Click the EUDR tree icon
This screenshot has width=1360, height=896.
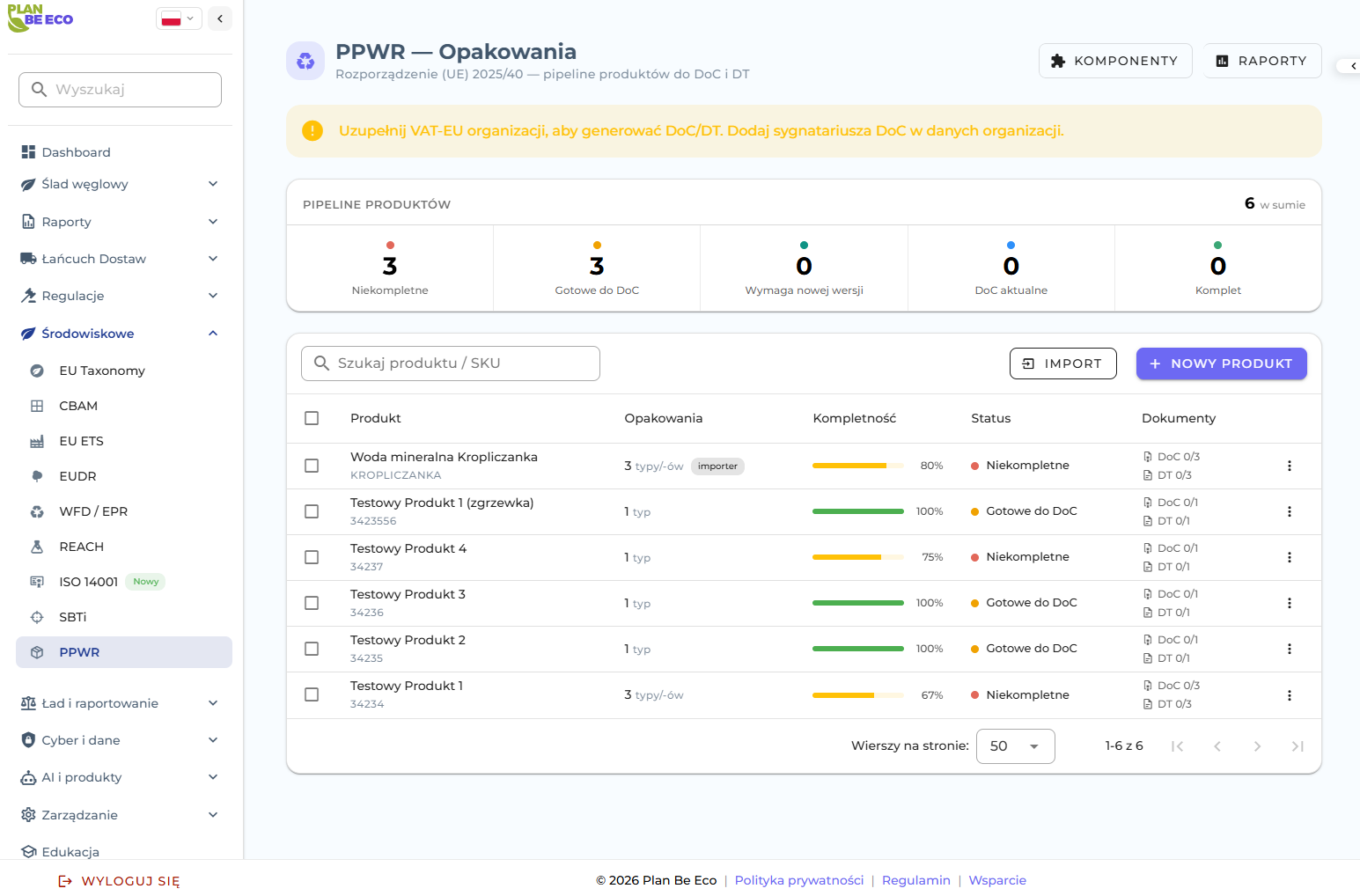click(37, 476)
